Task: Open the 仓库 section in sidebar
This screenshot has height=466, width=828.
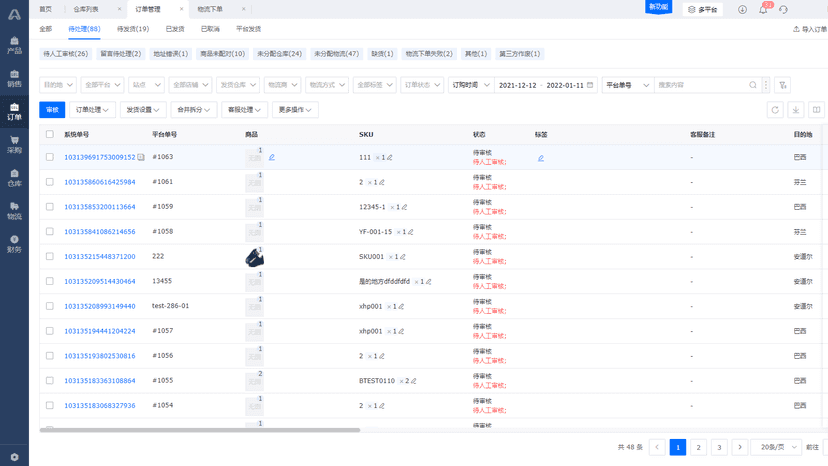Action: point(14,178)
